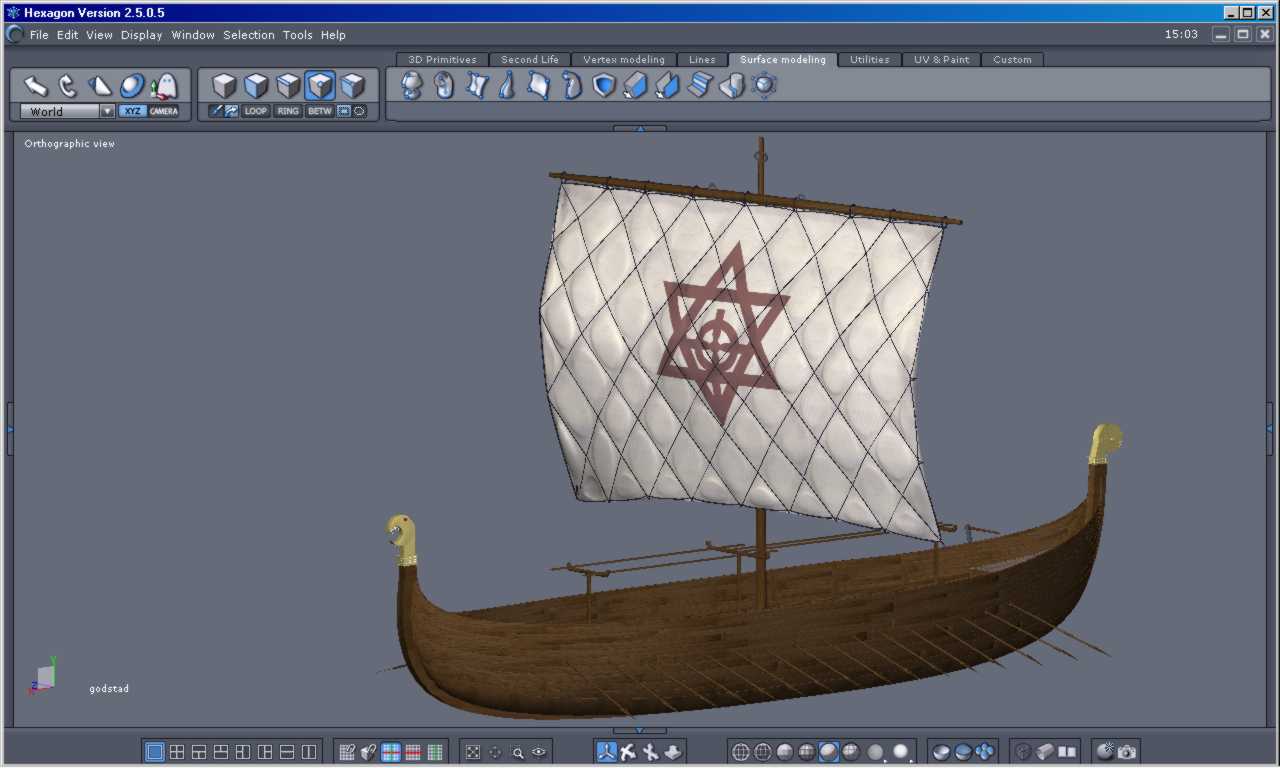Choose the plain white sphere display mode
Image resolution: width=1280 pixels, height=768 pixels.
[x=901, y=752]
